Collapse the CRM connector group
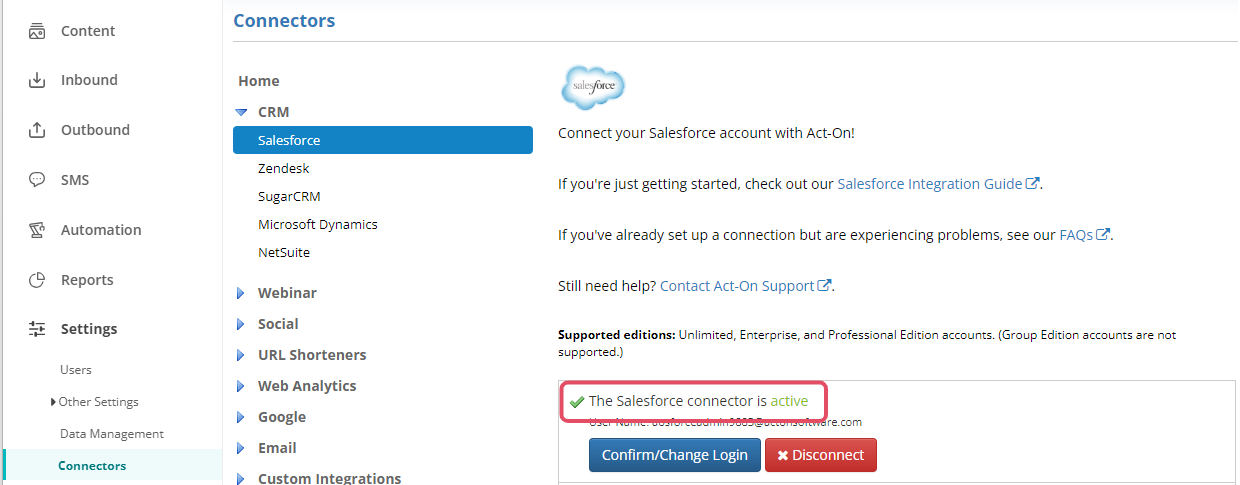This screenshot has height=485, width=1240. click(x=241, y=112)
